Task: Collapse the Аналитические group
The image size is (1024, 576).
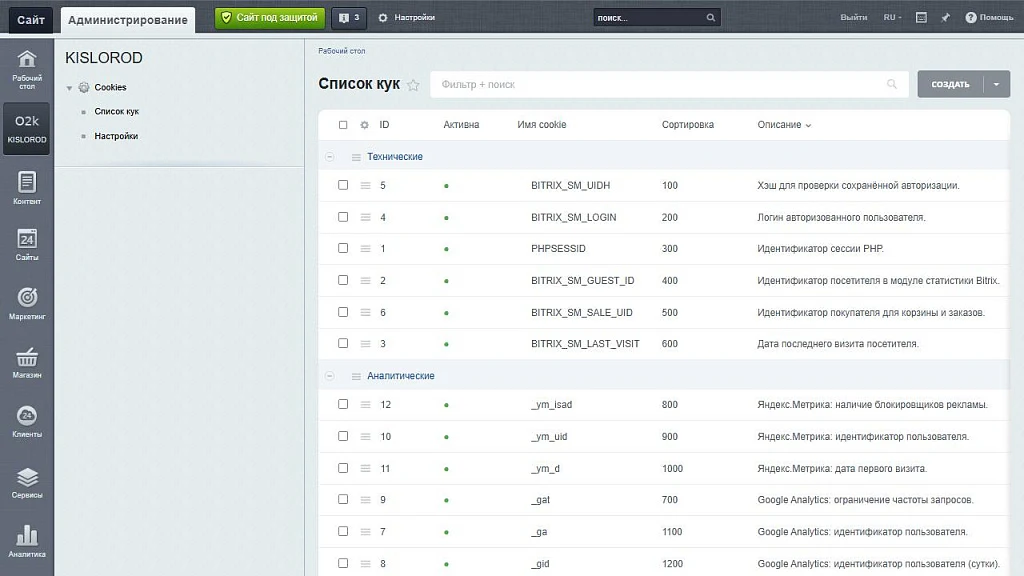Action: tap(330, 376)
